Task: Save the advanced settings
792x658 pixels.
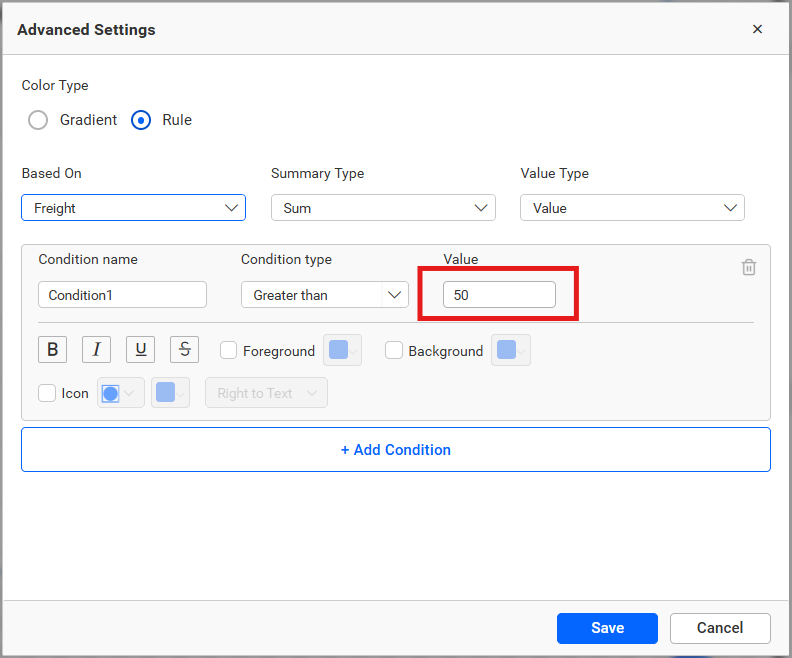Action: click(607, 628)
